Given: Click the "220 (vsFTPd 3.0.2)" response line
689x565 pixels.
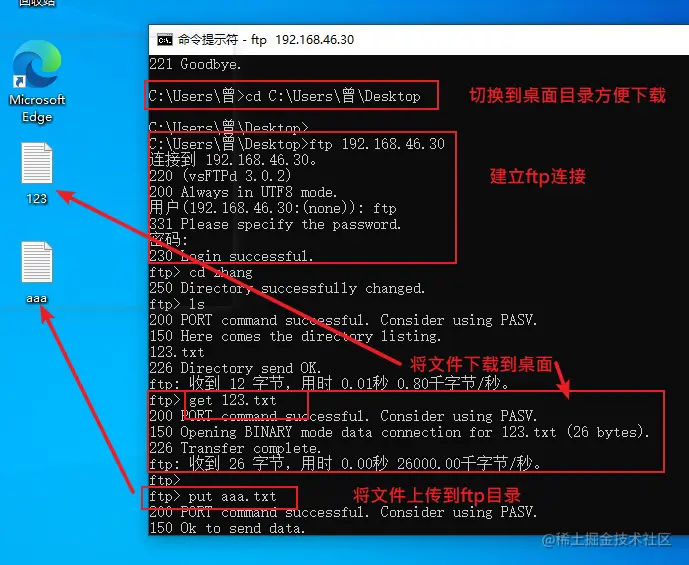Looking at the screenshot, I should click(x=220, y=176).
